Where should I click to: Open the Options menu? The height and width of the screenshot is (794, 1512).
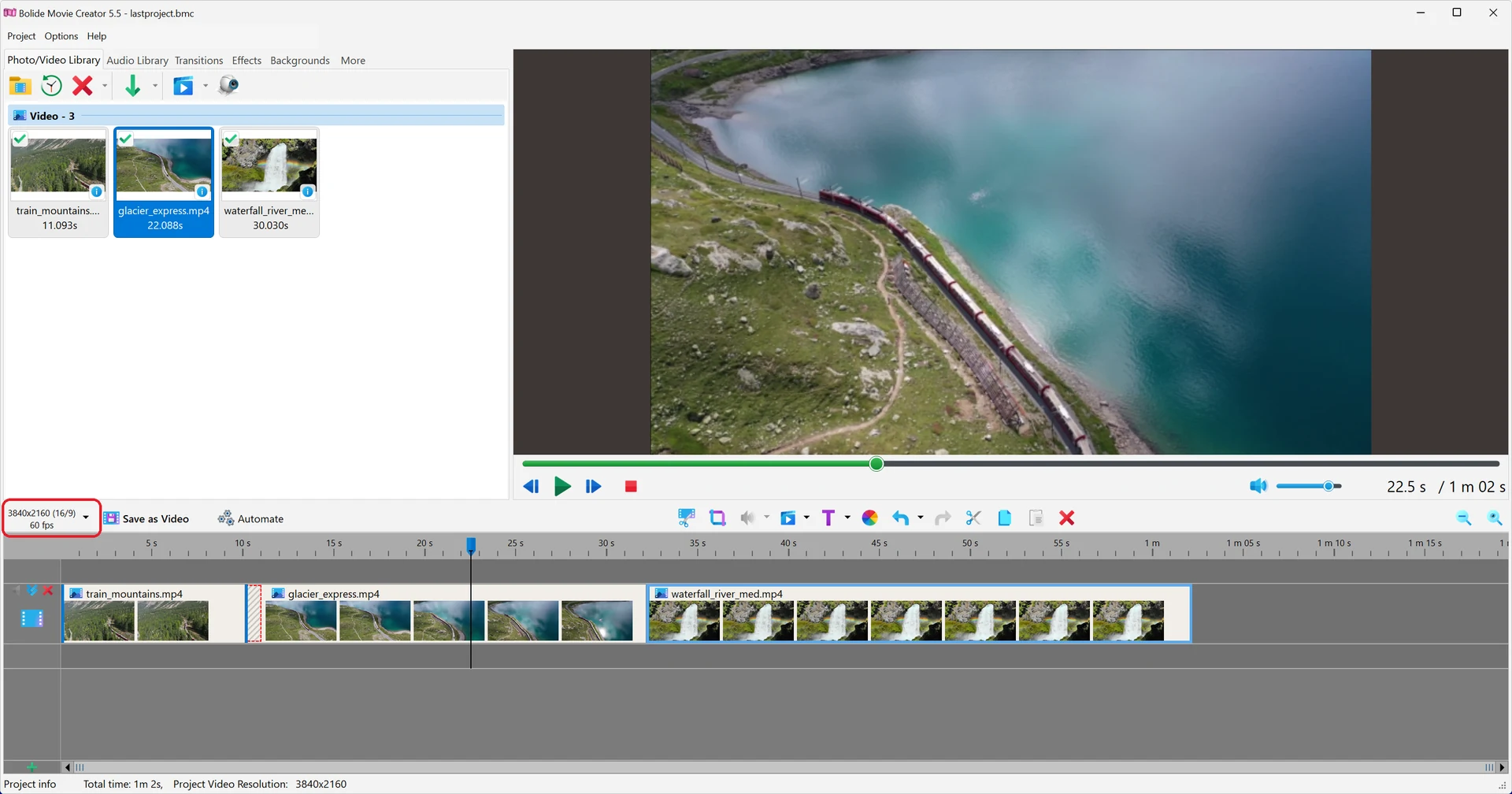(x=61, y=36)
